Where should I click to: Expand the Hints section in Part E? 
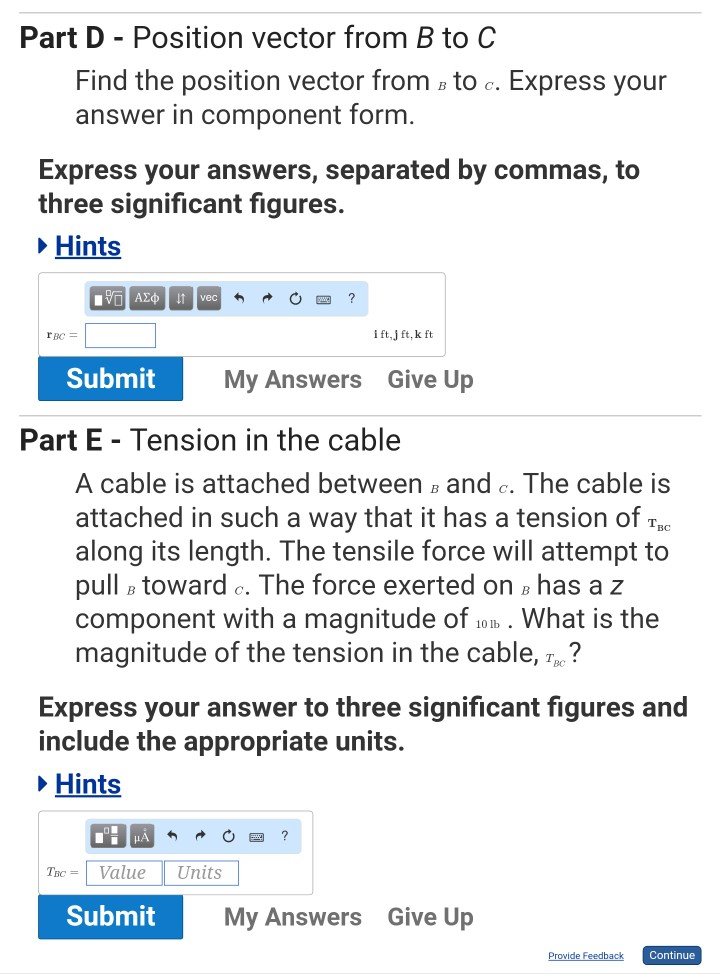(x=88, y=784)
